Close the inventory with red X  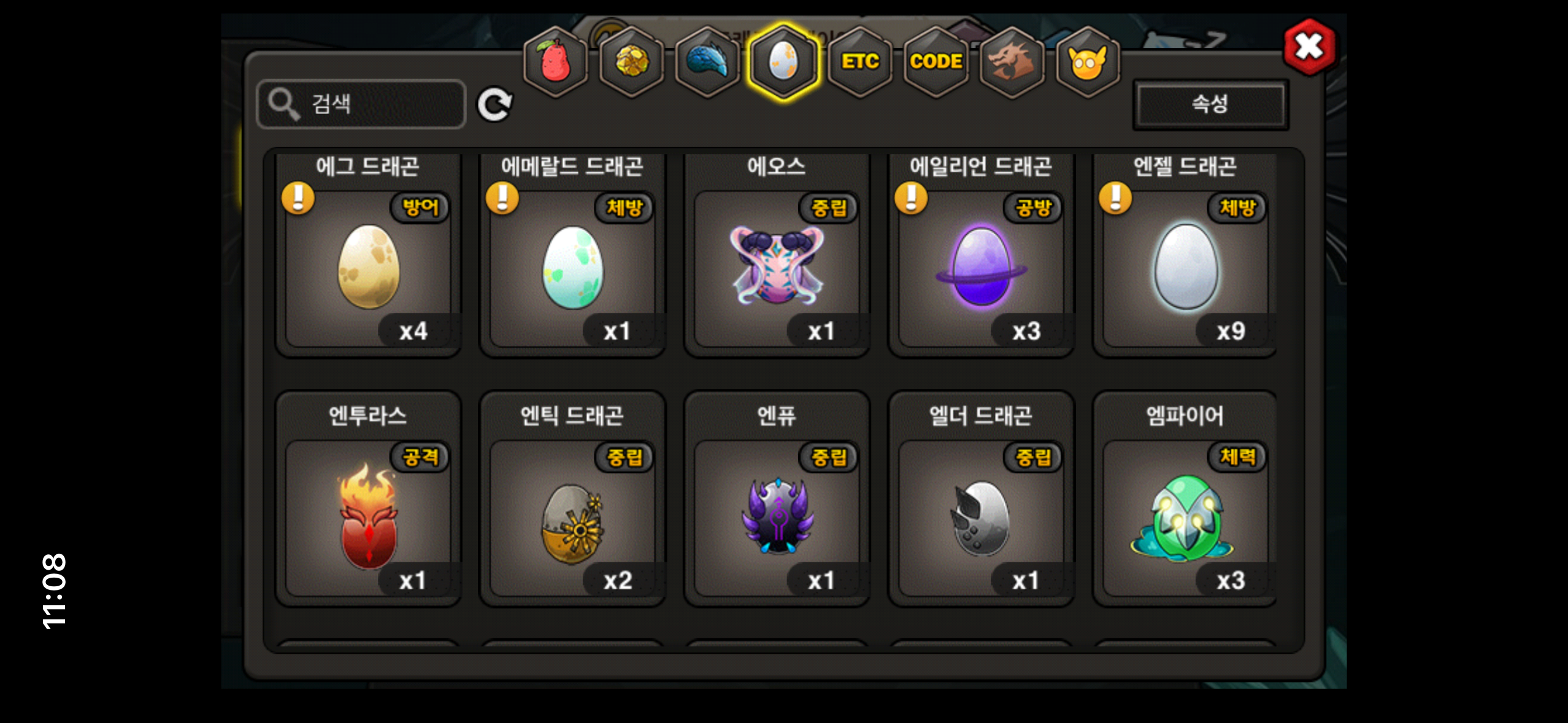1309,47
